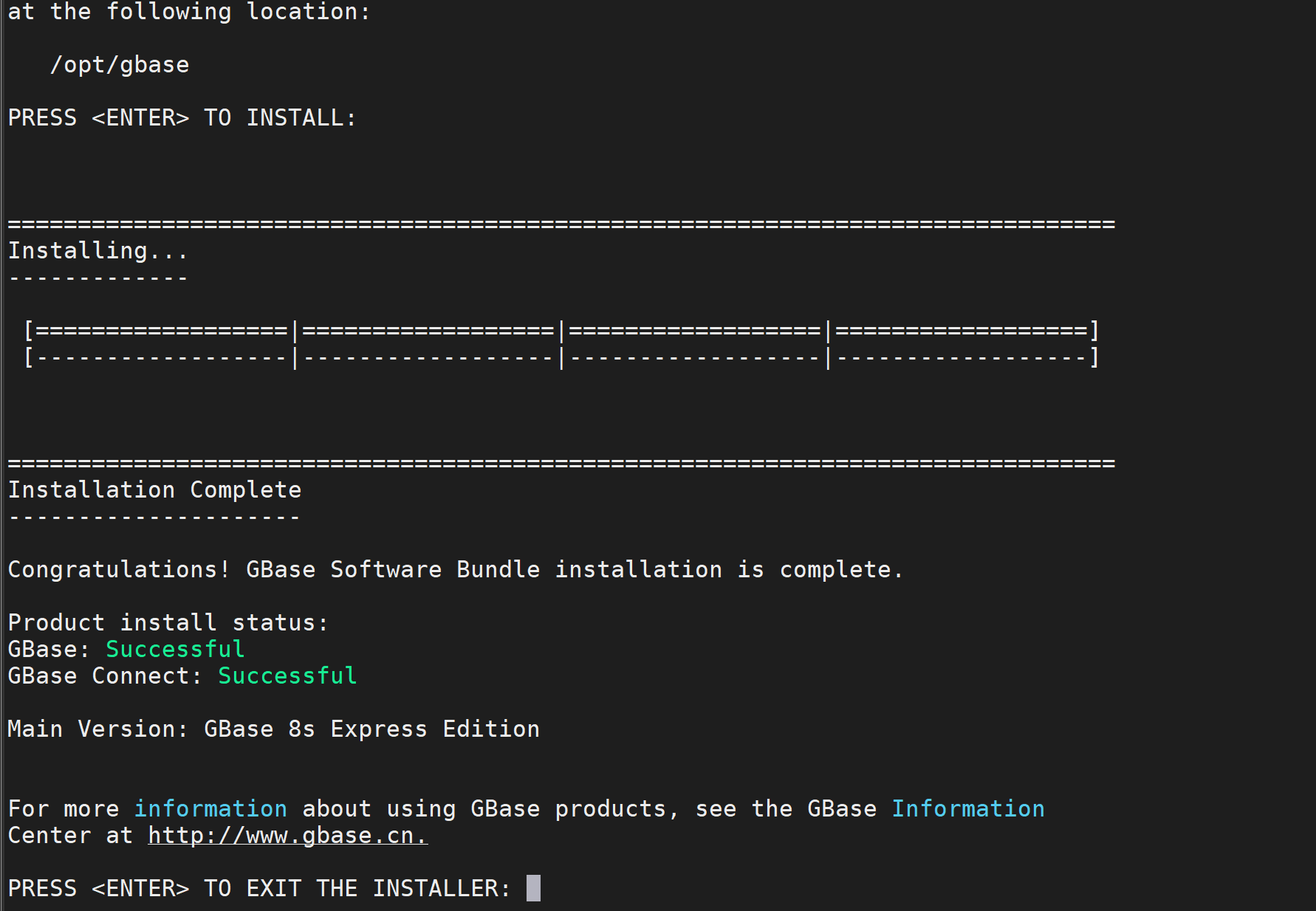Viewport: 1316px width, 911px height.
Task: Click the 'PRESS <ENTER> TO EXIT THE INSTALLER:' prompt
Action: coord(259,888)
